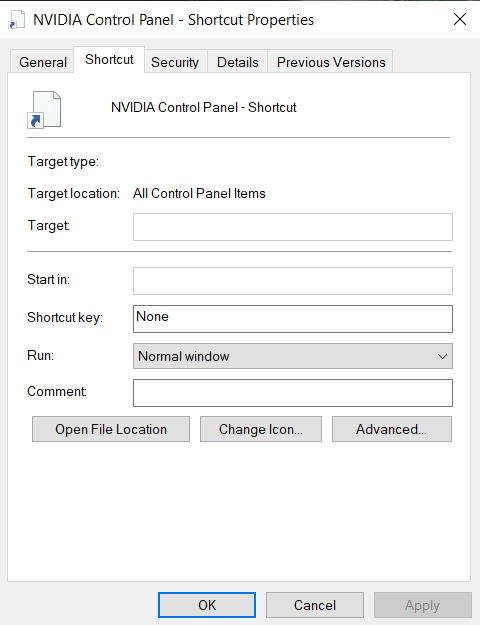Click the greyed-out Apply button
Screen dimensions: 480x625
pos(422,605)
